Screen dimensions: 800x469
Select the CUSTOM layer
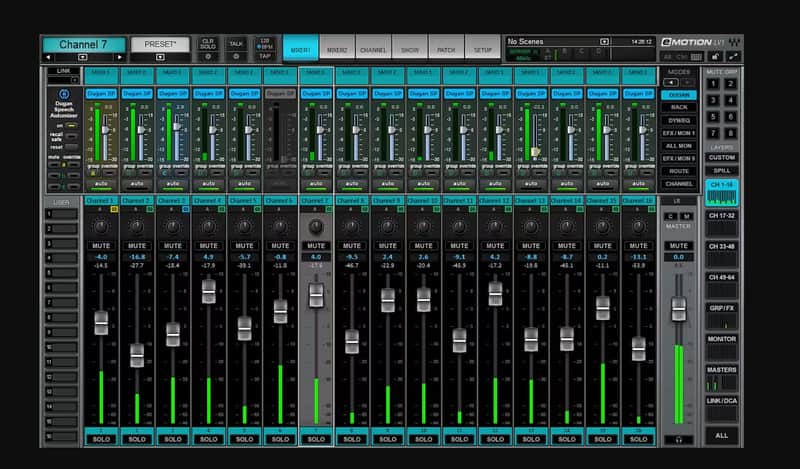pyautogui.click(x=722, y=158)
